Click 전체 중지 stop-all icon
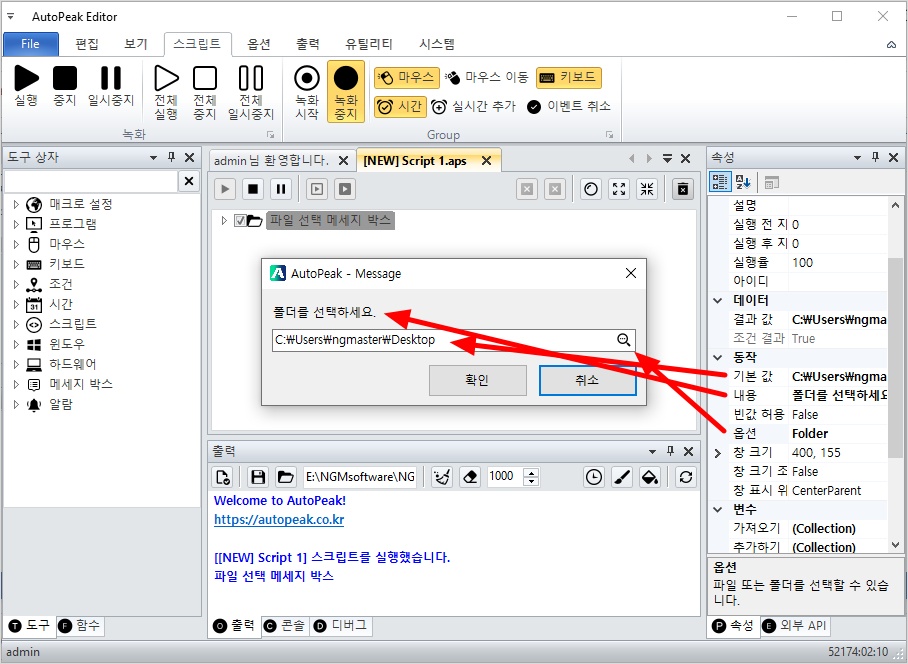Screen dimensions: 908x664 pos(204,93)
